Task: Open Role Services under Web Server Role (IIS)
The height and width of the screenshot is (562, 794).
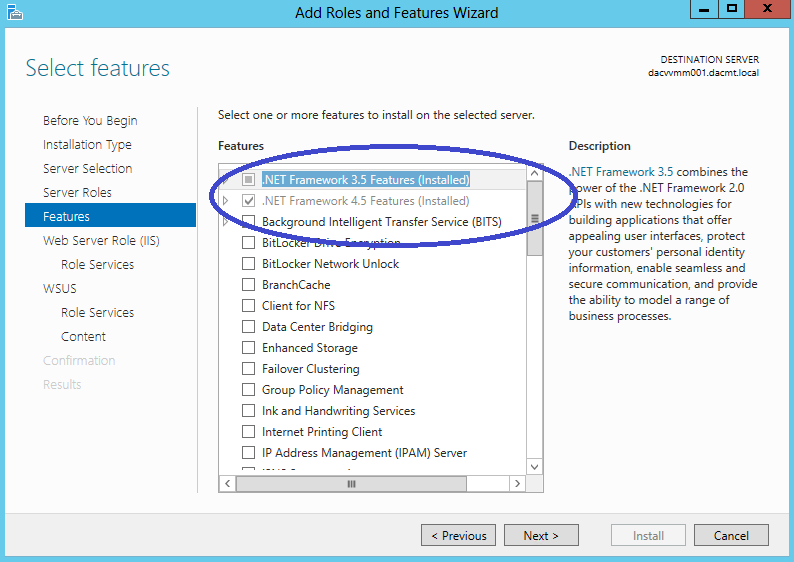Action: coord(97,264)
